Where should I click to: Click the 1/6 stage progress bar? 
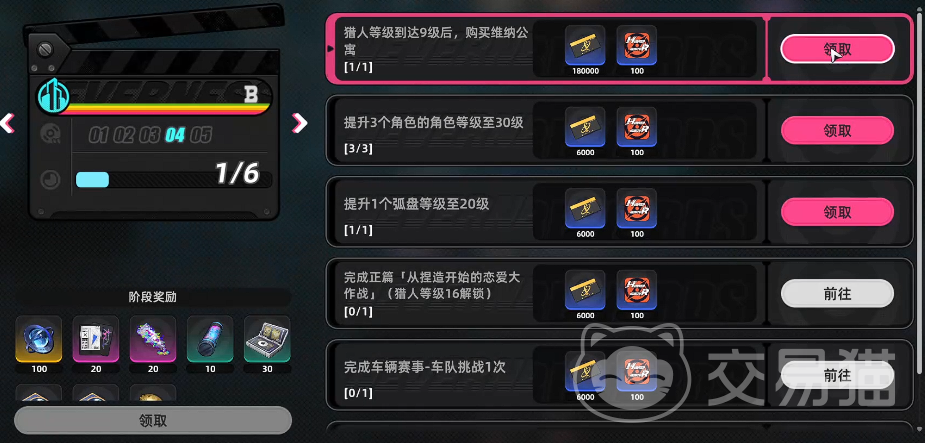[x=174, y=179]
